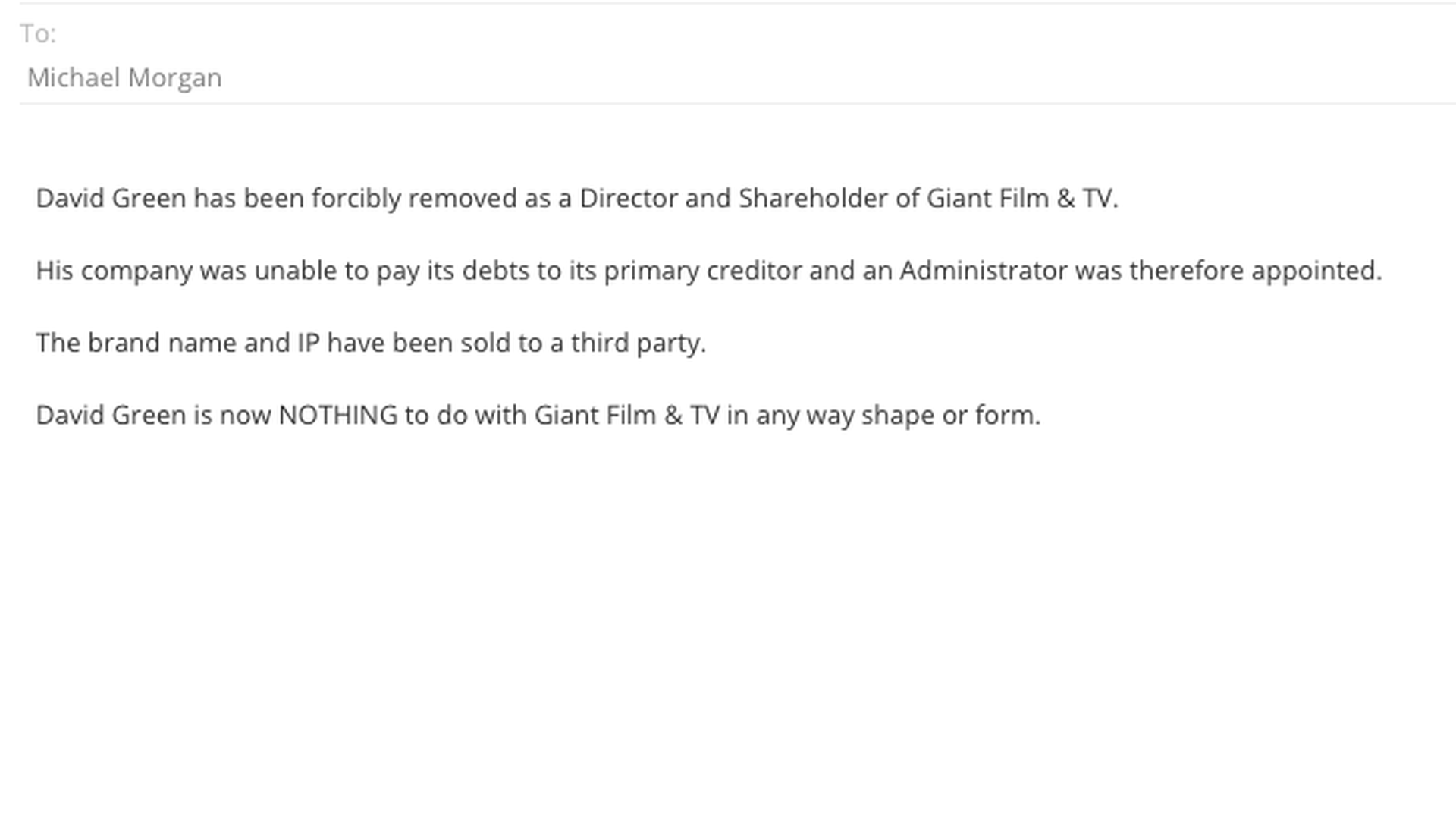The image size is (1456, 819).
Task: Click "David Green" opening the first paragraph
Action: [111, 198]
